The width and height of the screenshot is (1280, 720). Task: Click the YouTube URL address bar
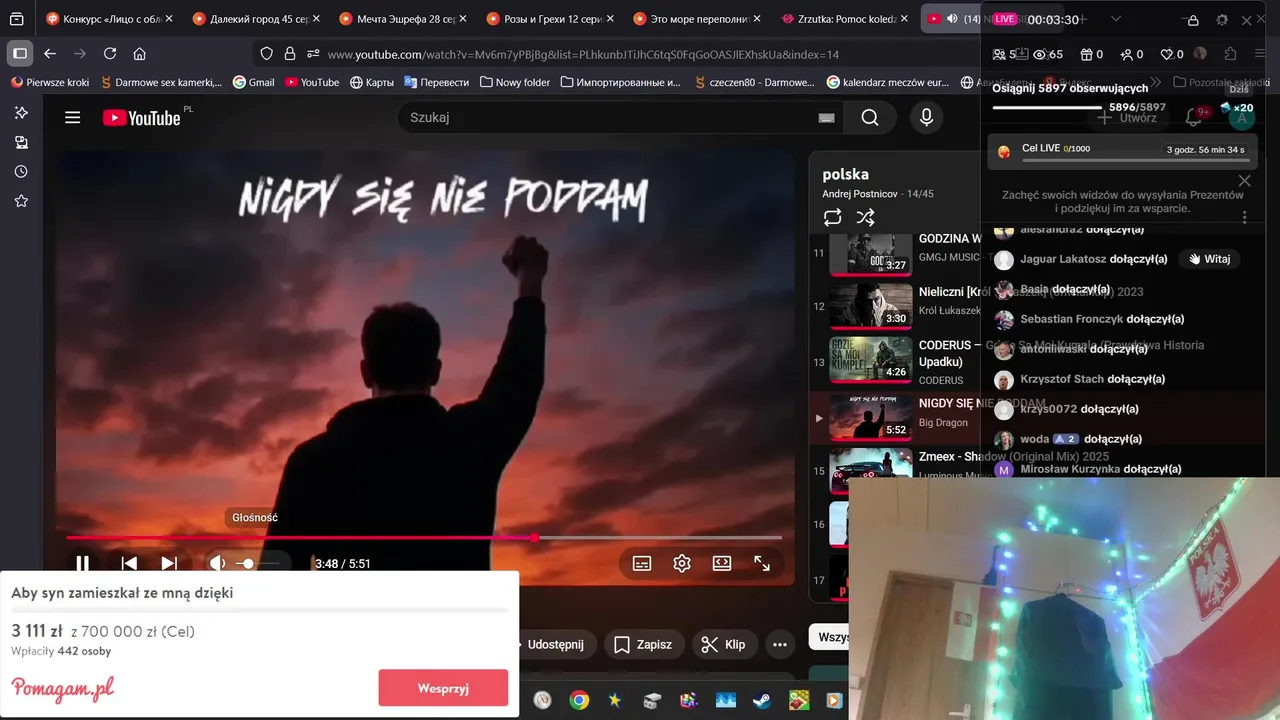point(583,55)
